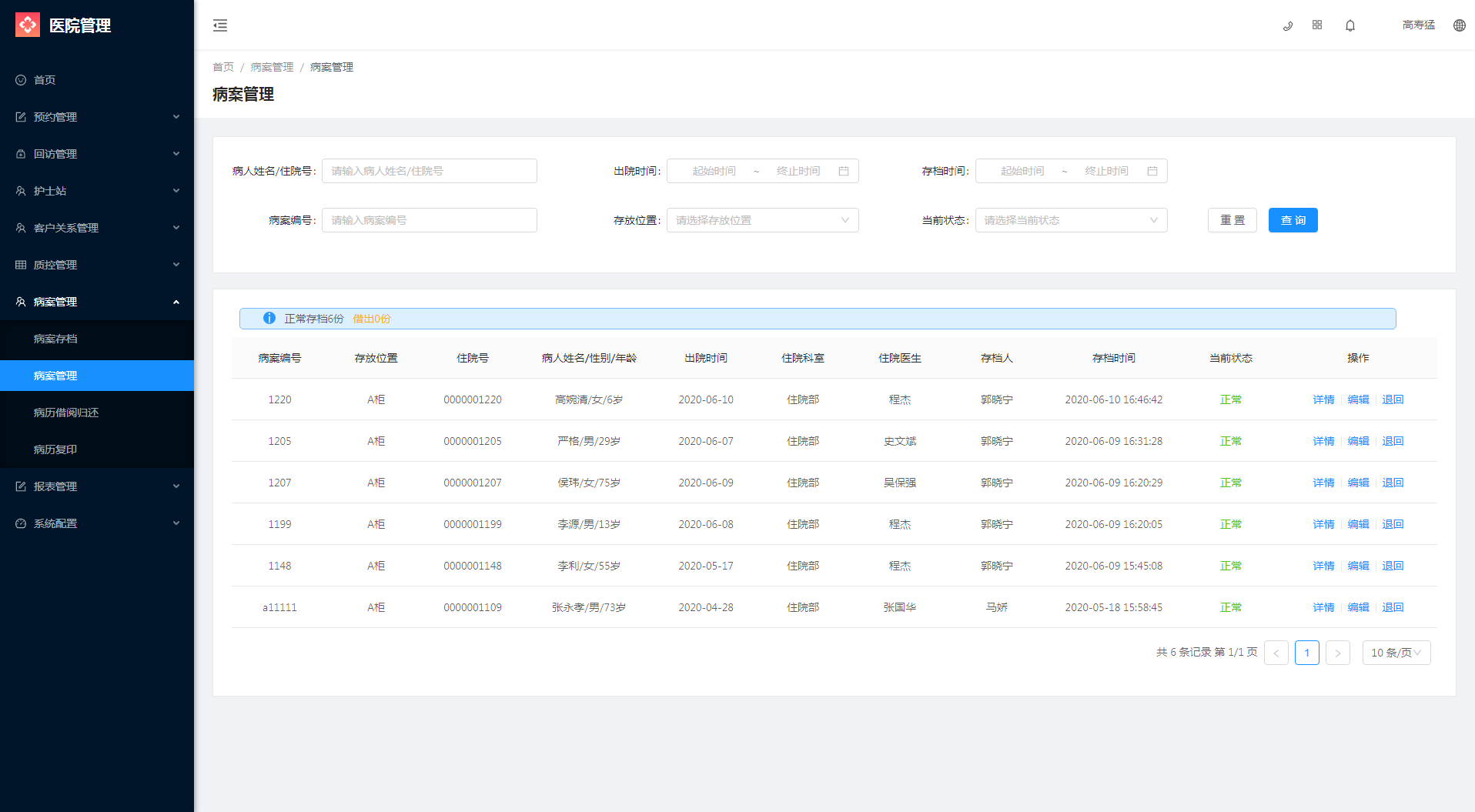The height and width of the screenshot is (812, 1475).
Task: Click 编辑 for record 1148
Action: click(1358, 566)
